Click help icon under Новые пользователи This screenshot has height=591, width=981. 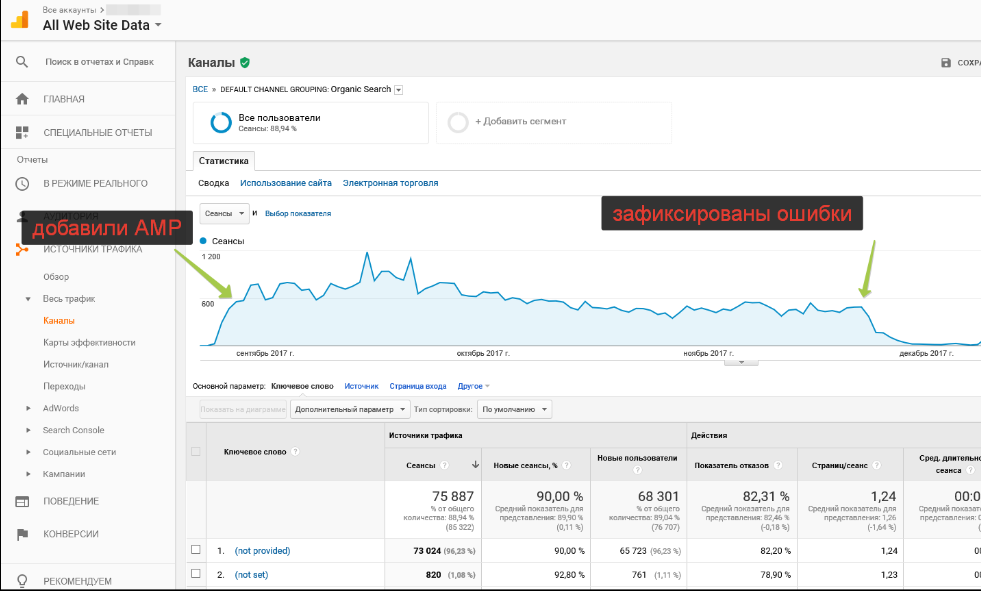637,470
